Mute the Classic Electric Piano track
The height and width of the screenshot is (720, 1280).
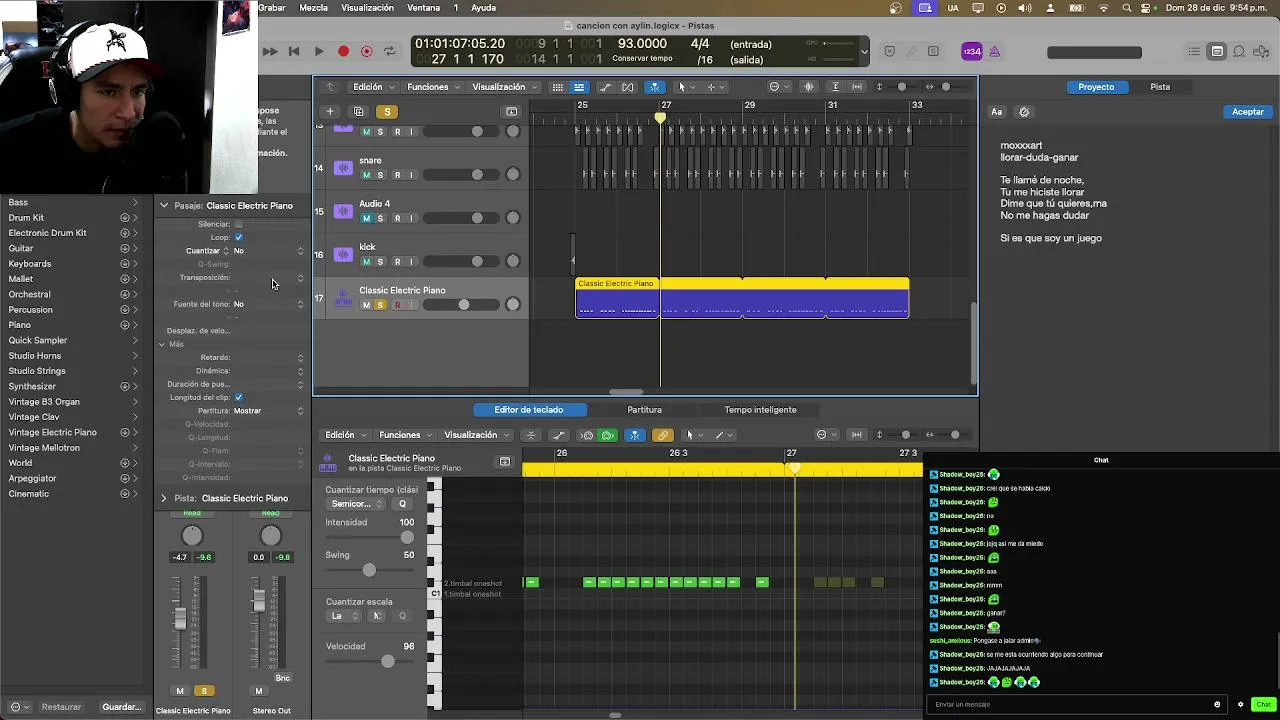click(x=366, y=305)
